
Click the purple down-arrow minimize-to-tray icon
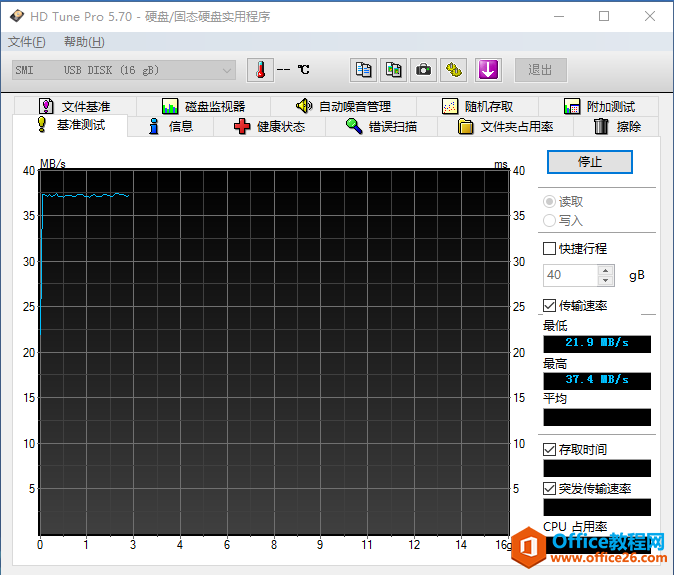pyautogui.click(x=488, y=70)
